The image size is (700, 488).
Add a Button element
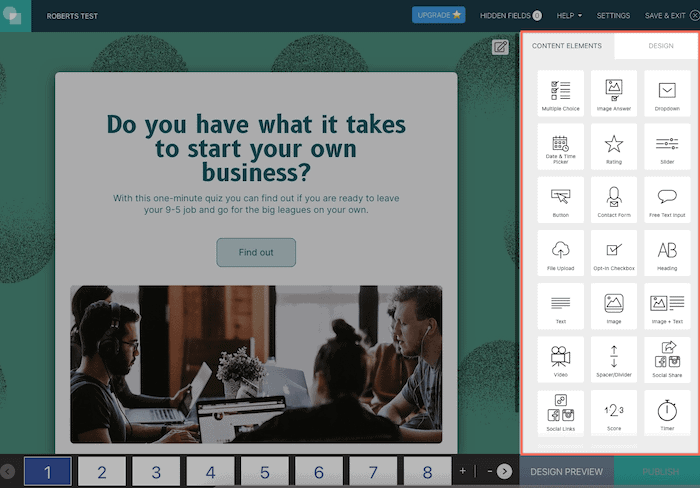560,200
